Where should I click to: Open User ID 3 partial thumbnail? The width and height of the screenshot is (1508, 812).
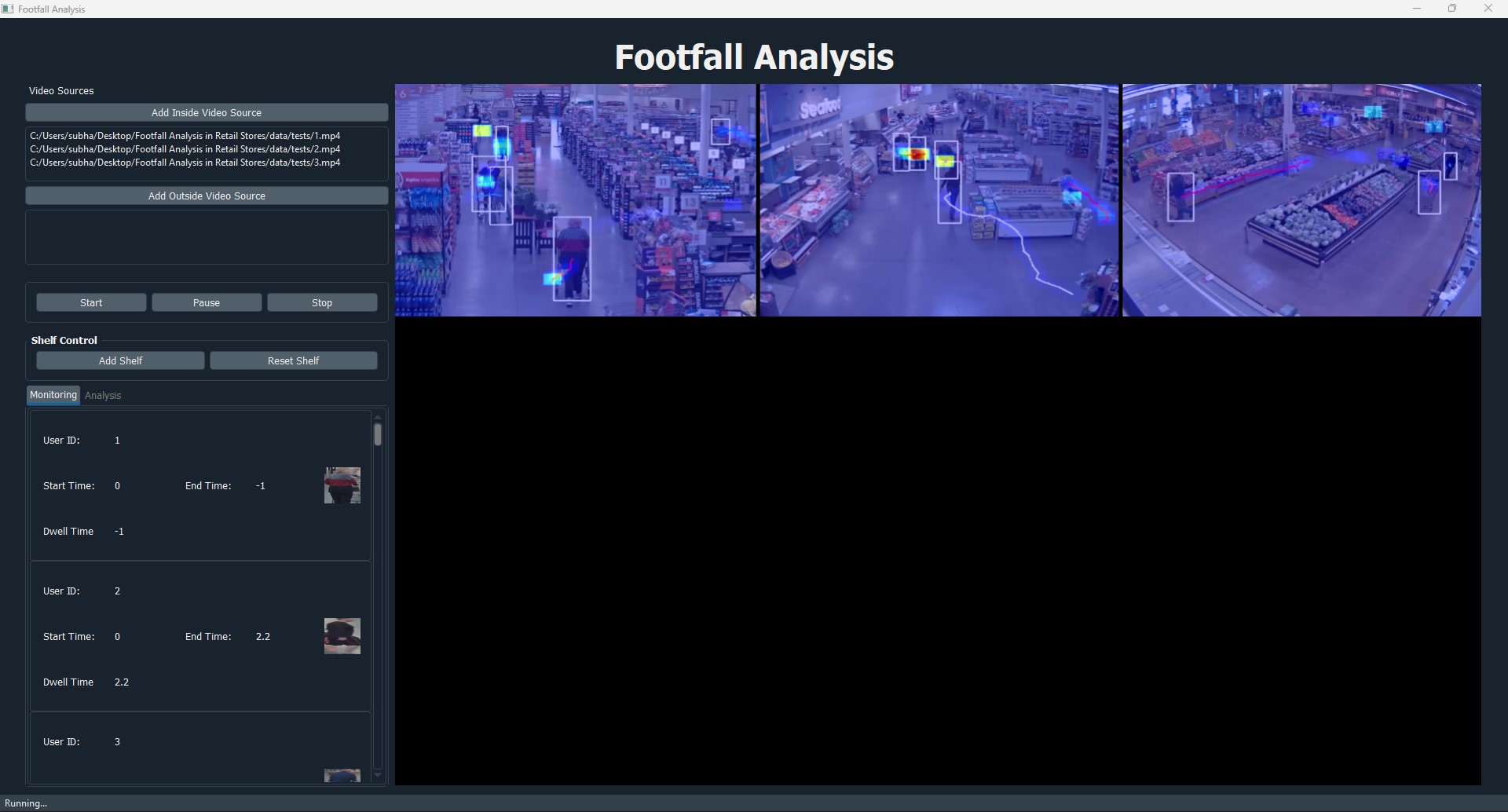342,776
